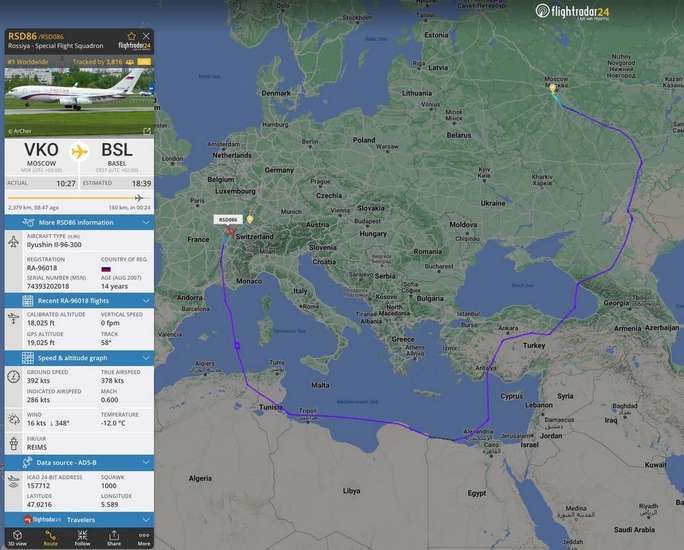Viewport: 684px width, 550px height.
Task: Toggle the Route display button
Action: pos(50,537)
